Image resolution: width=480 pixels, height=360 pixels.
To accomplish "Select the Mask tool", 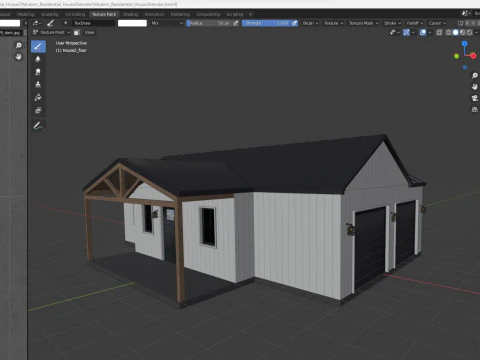I will pyautogui.click(x=38, y=110).
